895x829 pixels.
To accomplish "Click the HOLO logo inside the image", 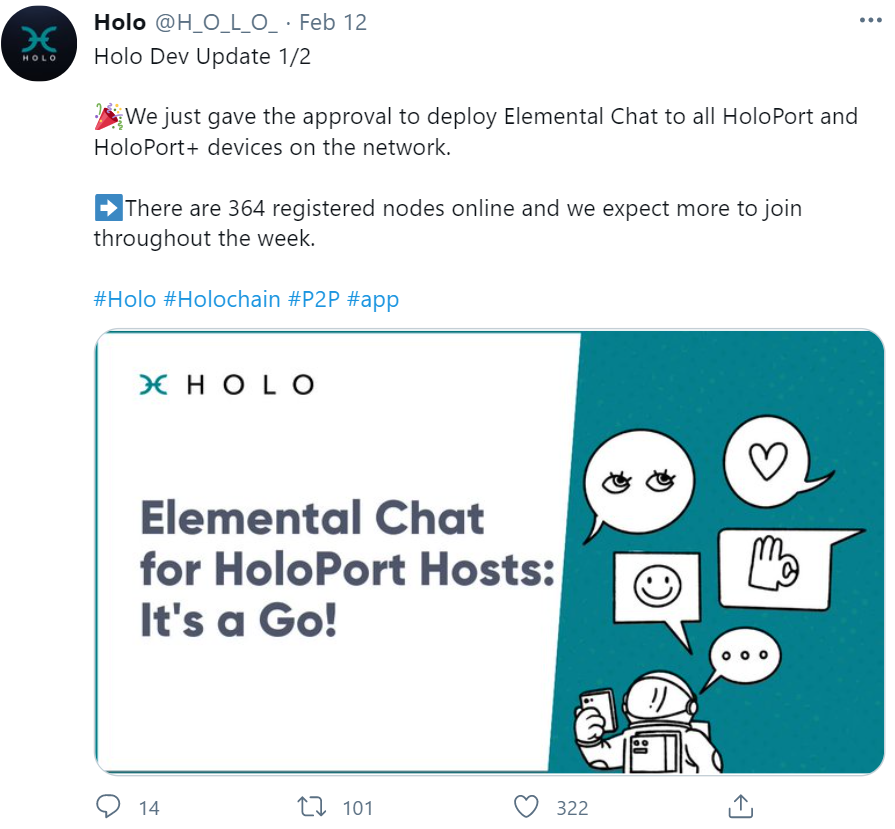I will (227, 385).
